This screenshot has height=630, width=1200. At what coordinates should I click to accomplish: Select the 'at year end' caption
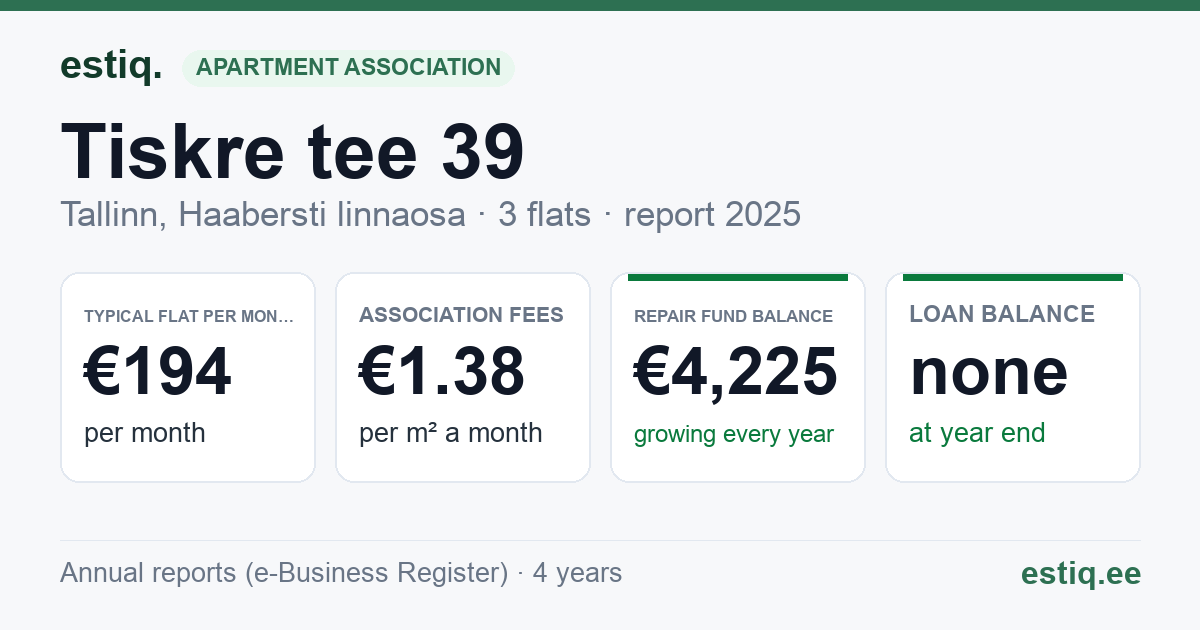(x=977, y=433)
